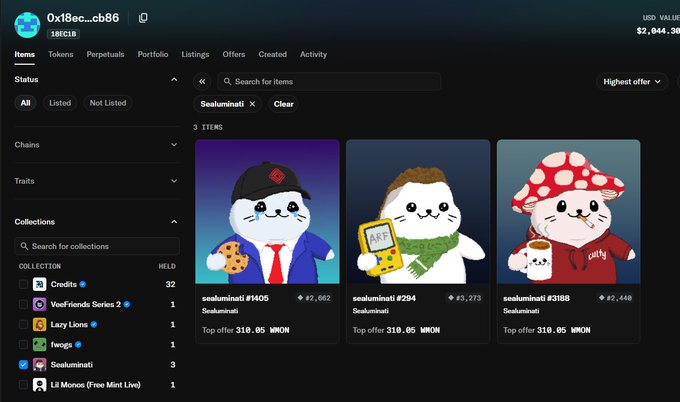Click rarity rank #3,273 on sealuminati #294
This screenshot has height=402, width=680.
(464, 298)
